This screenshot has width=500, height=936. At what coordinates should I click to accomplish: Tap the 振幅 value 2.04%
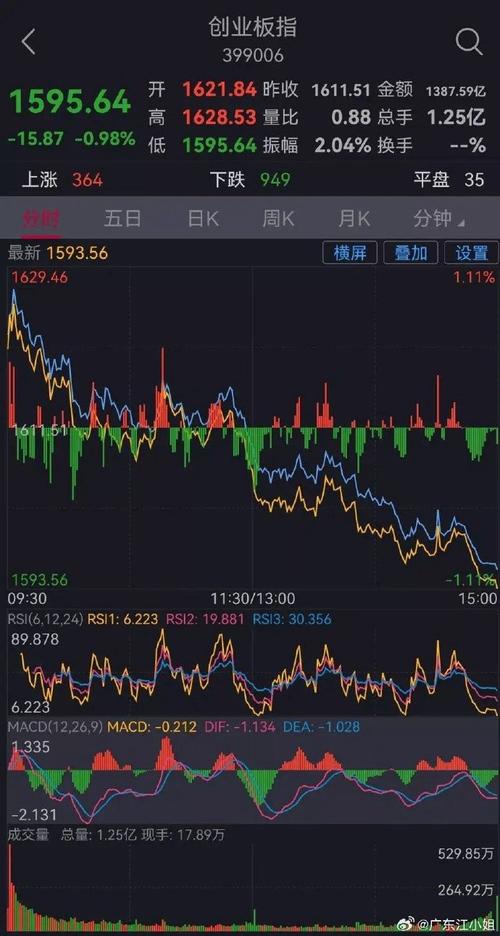click(x=342, y=144)
